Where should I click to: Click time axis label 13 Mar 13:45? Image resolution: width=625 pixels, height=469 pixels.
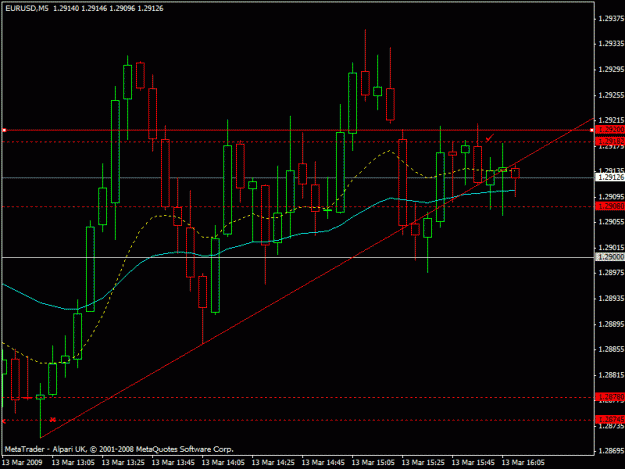[173, 463]
